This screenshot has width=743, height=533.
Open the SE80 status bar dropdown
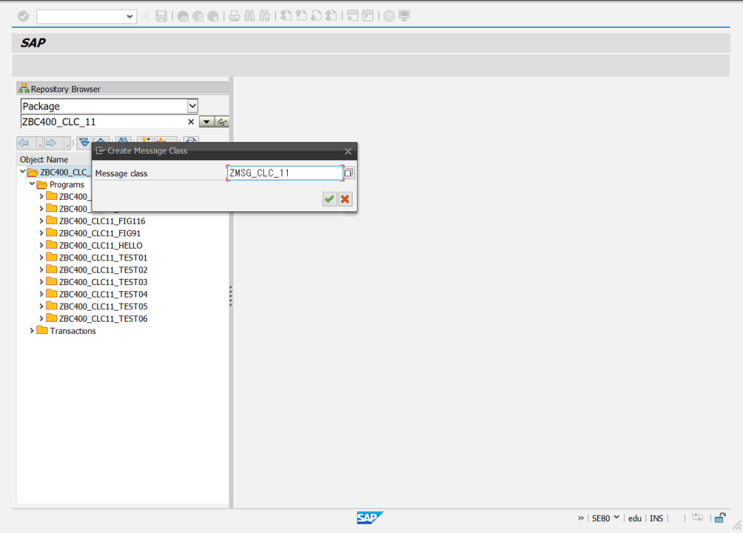pyautogui.click(x=616, y=517)
